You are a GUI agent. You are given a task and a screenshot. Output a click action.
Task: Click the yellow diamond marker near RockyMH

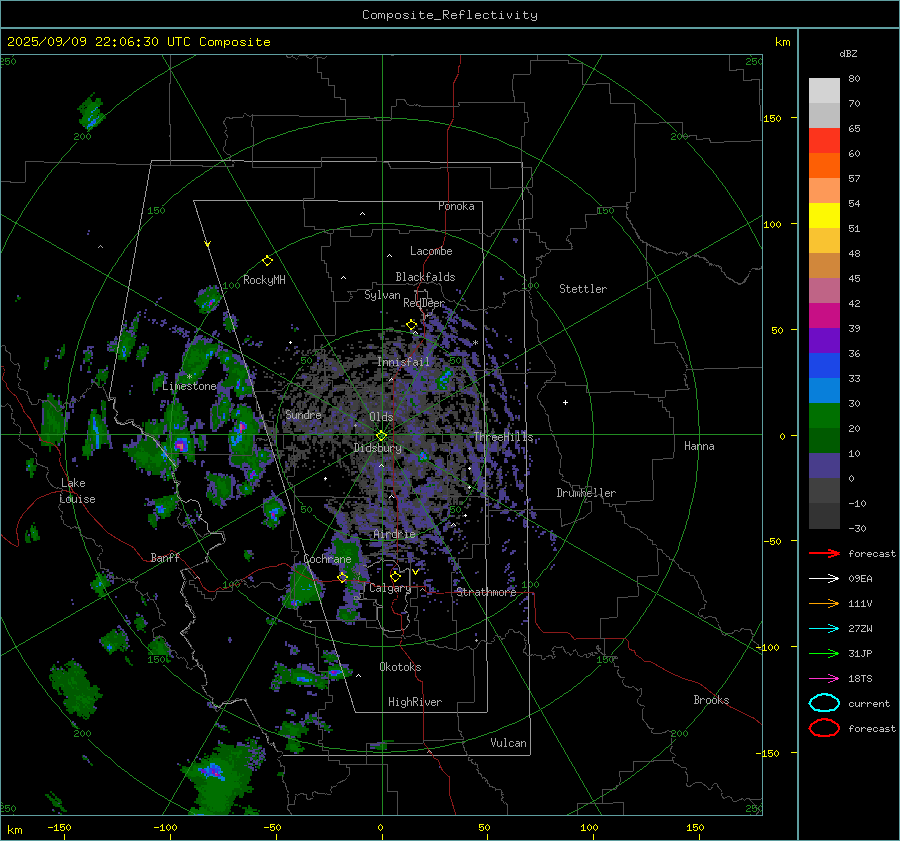tap(267, 261)
